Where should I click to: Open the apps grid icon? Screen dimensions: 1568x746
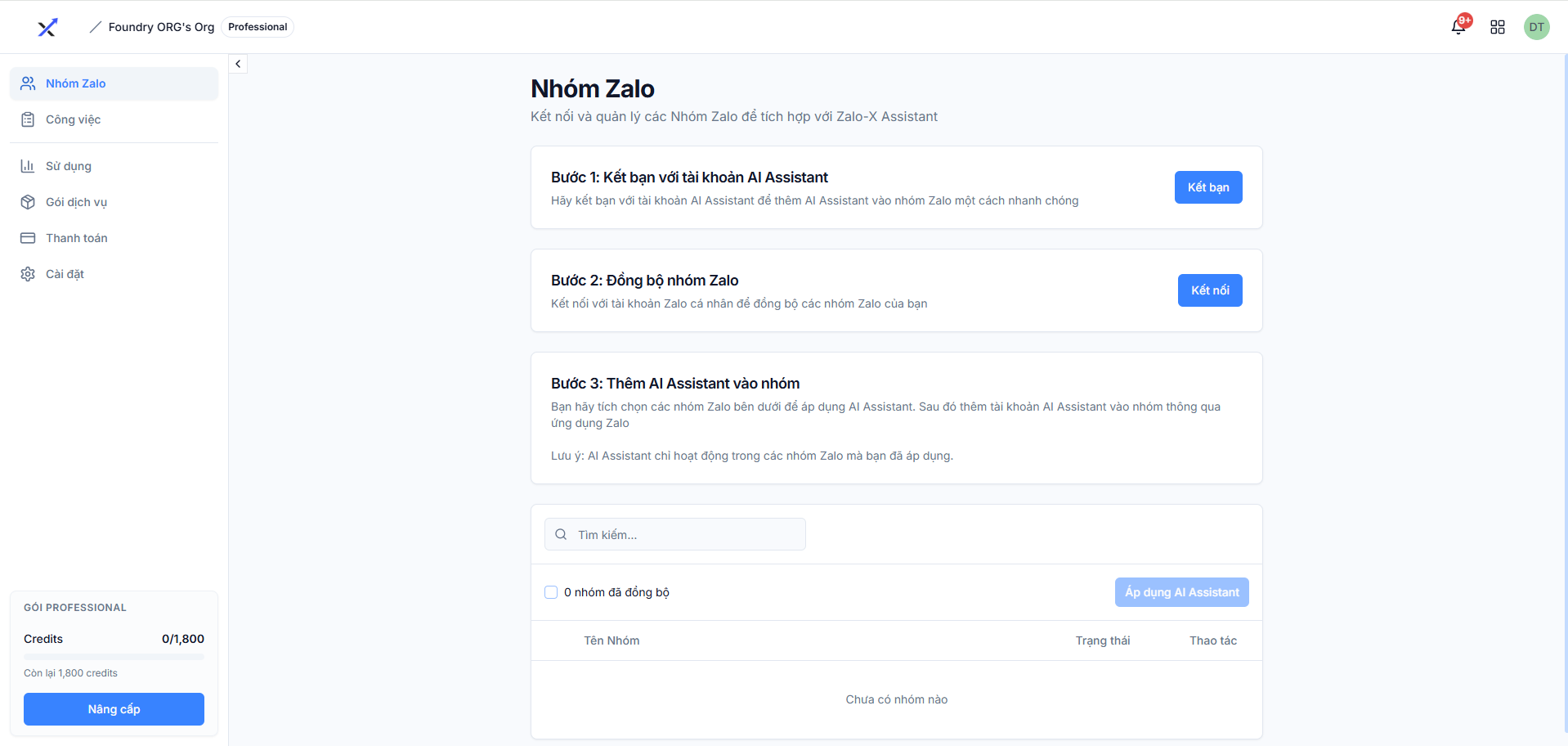(1498, 27)
